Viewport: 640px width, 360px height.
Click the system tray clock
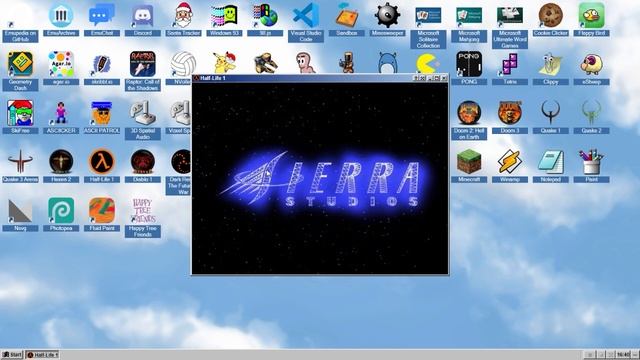pos(623,355)
